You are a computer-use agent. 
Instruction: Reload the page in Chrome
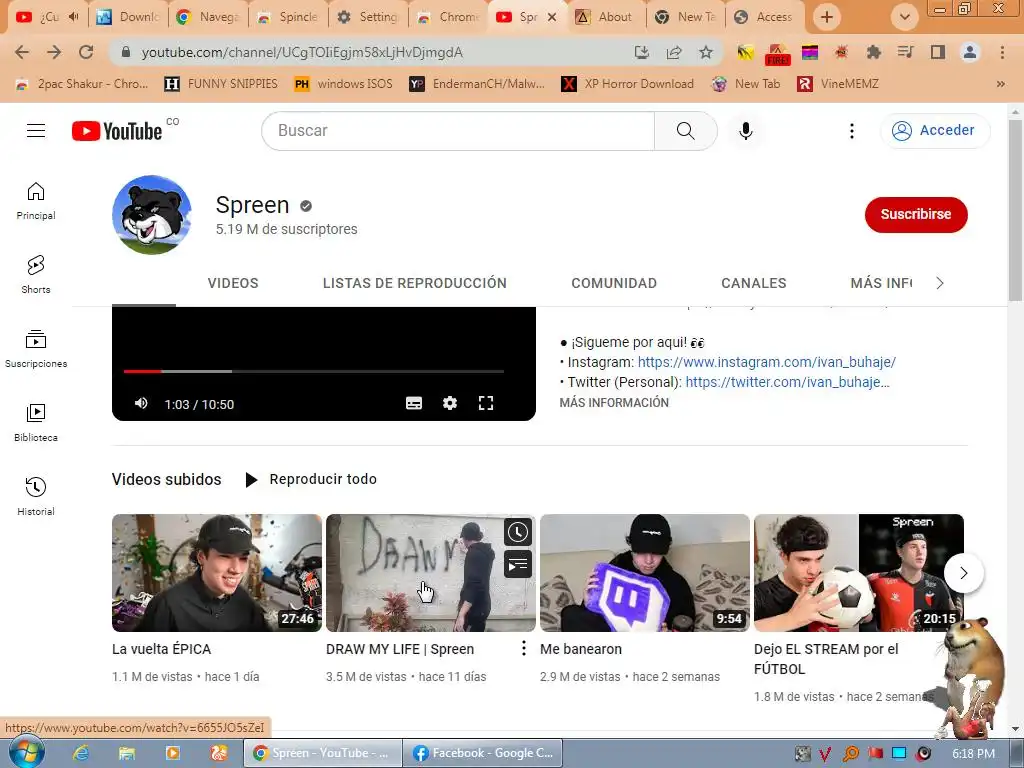click(x=86, y=52)
